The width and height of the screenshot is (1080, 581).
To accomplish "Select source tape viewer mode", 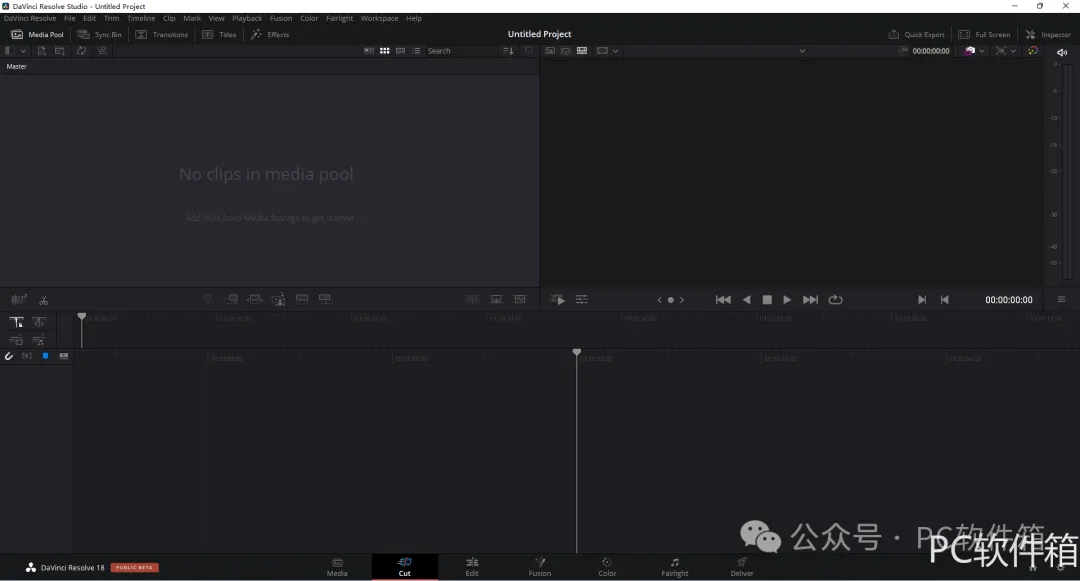I will pyautogui.click(x=565, y=51).
